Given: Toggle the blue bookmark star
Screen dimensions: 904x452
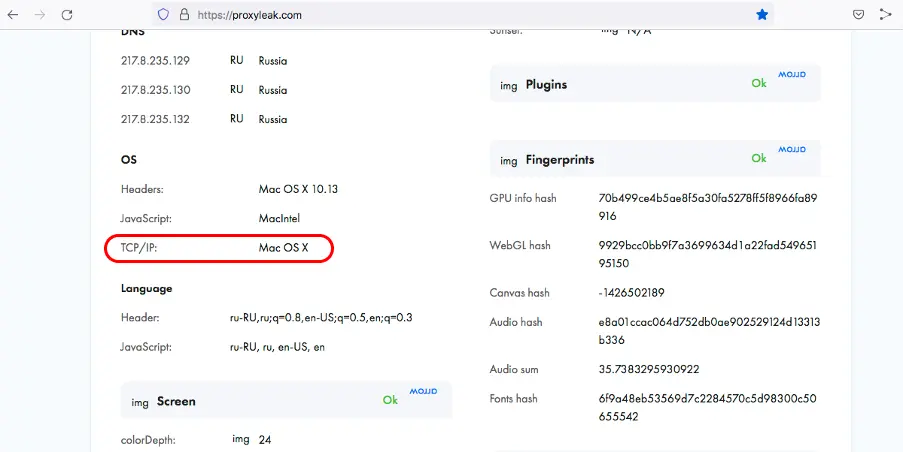Looking at the screenshot, I should pyautogui.click(x=762, y=15).
